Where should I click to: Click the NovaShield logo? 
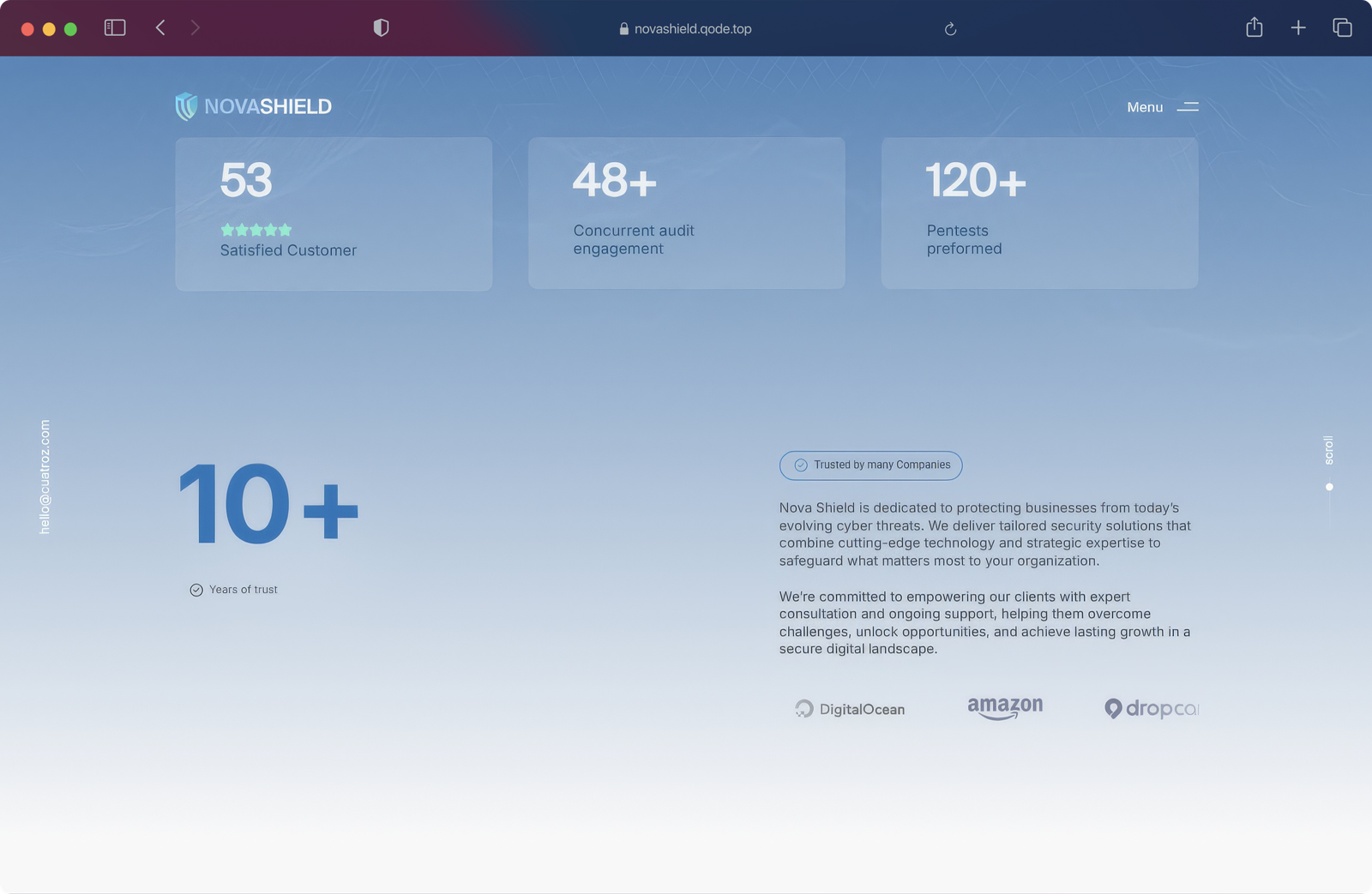pos(254,106)
